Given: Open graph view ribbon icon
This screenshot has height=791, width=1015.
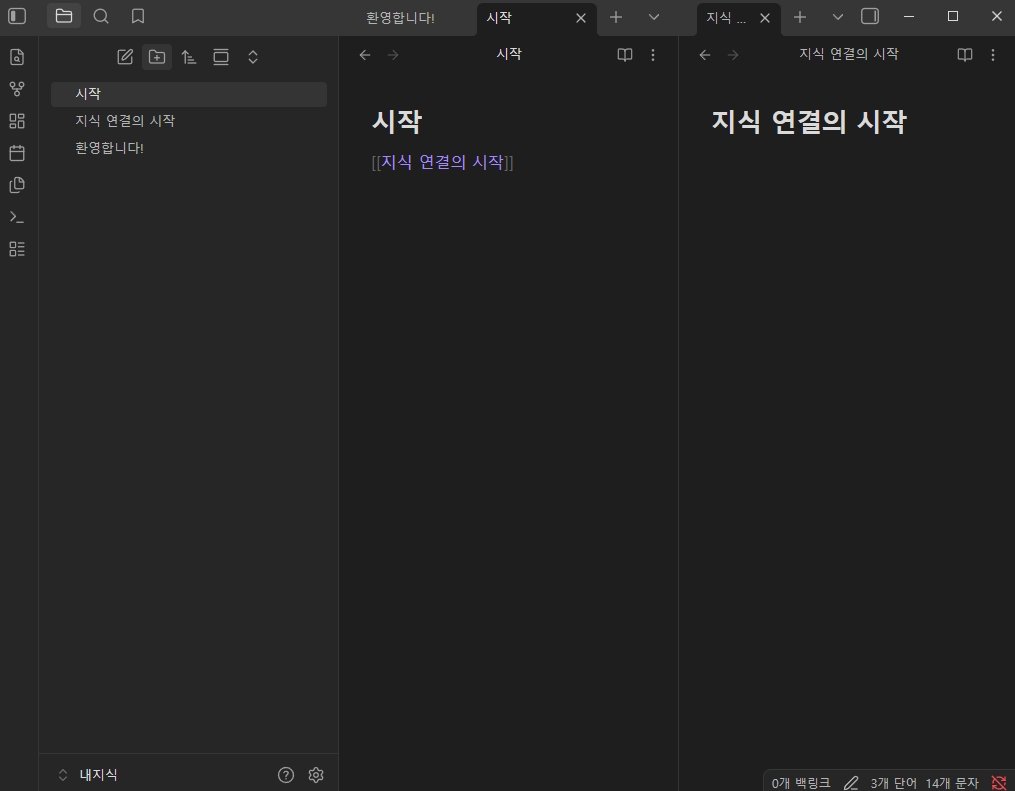Looking at the screenshot, I should click(17, 89).
